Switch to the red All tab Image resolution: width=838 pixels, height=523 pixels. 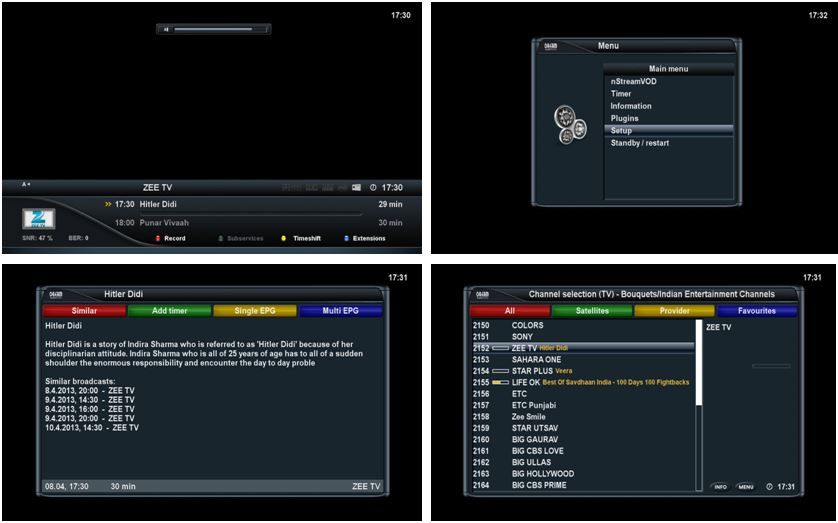click(510, 311)
